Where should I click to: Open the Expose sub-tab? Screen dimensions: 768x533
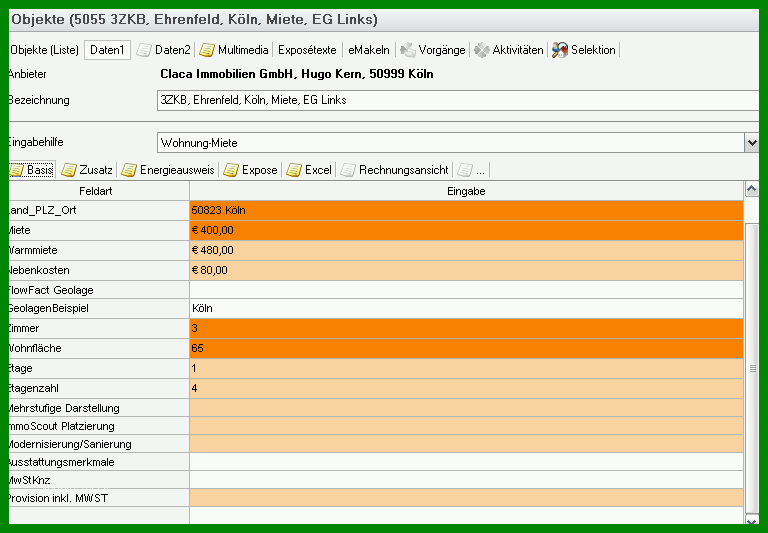[251, 170]
